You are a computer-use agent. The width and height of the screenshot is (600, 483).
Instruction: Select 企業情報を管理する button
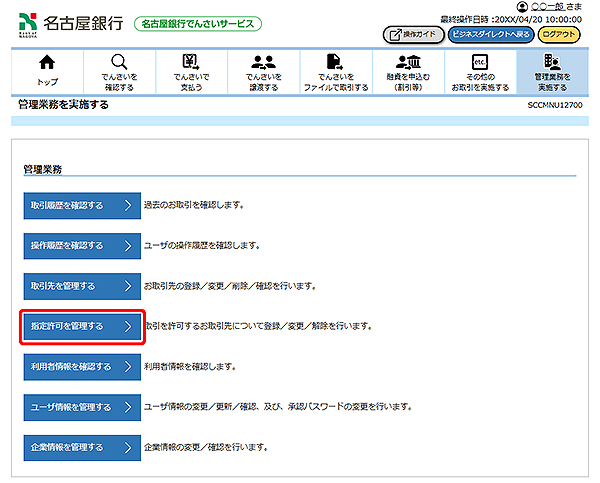(82, 447)
